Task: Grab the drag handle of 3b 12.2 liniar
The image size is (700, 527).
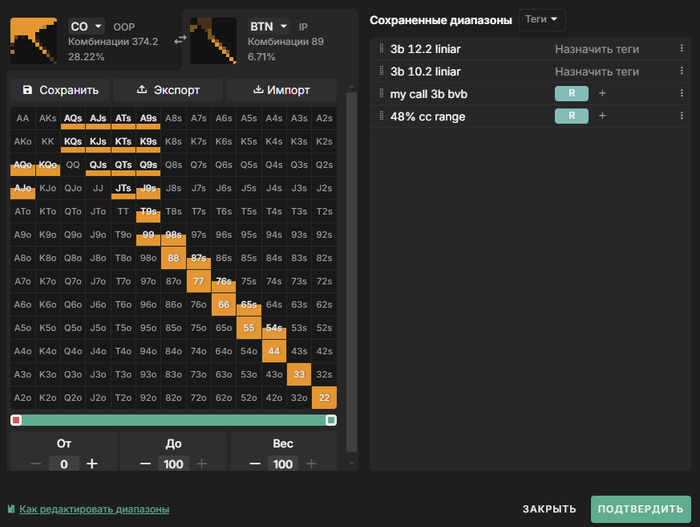Action: [381, 48]
